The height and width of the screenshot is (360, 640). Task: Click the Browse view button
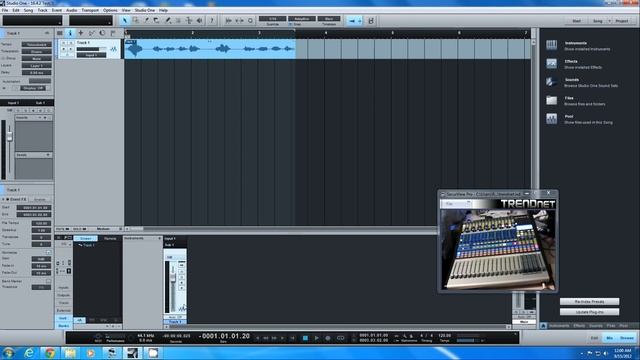[627, 338]
